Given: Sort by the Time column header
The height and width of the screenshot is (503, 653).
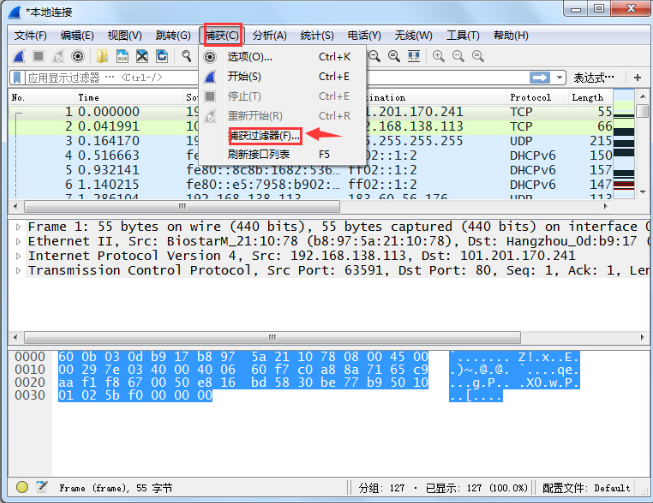Looking at the screenshot, I should click(x=129, y=97).
